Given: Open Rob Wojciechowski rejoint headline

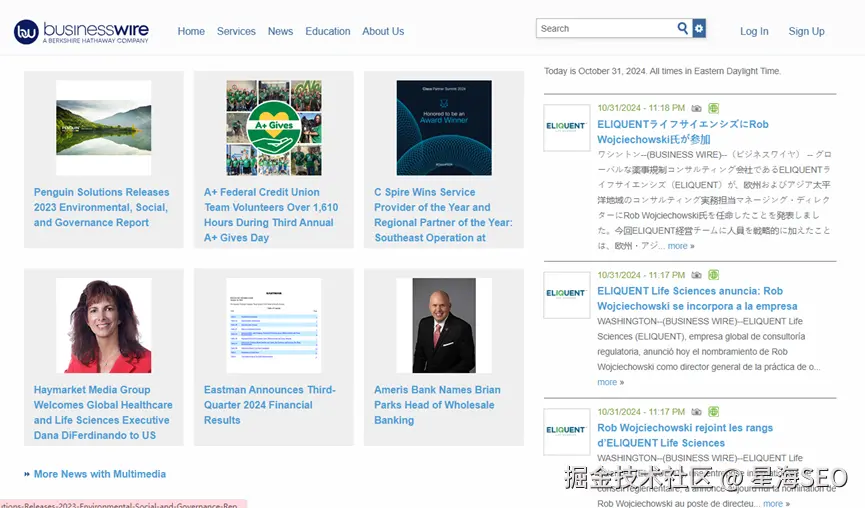Looking at the screenshot, I should point(685,435).
